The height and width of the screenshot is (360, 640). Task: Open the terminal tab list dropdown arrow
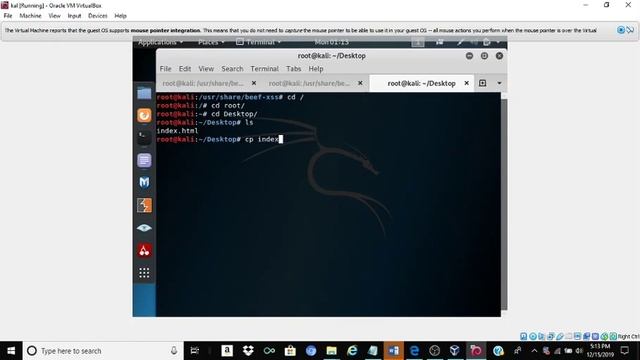[x=499, y=83]
